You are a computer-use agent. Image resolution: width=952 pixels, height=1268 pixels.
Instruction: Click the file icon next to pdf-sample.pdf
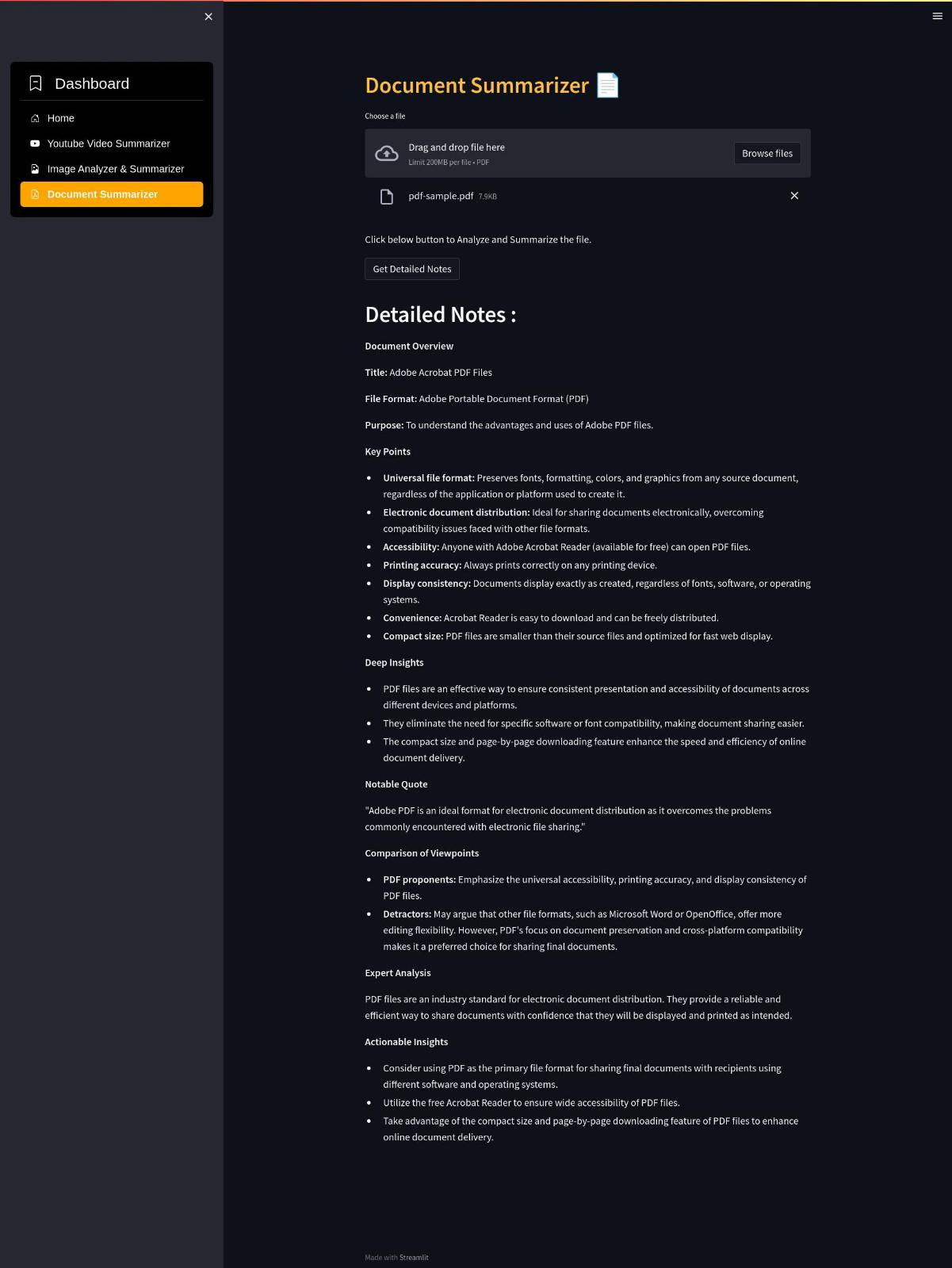point(387,195)
